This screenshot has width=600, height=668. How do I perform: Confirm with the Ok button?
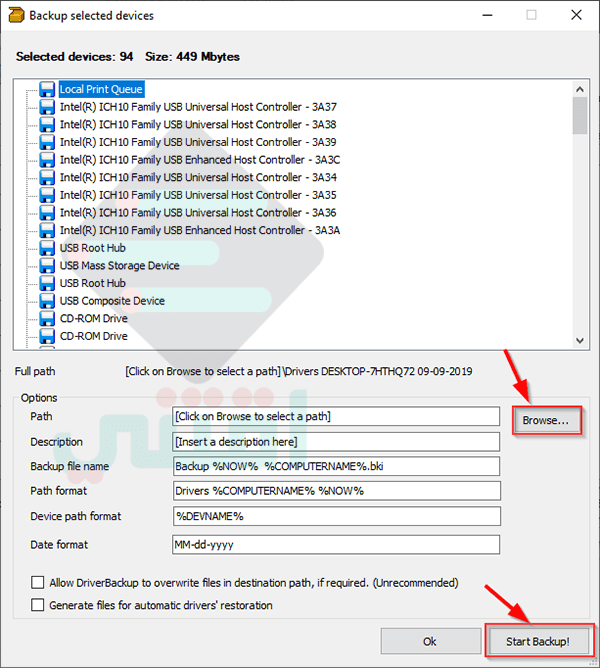click(430, 642)
